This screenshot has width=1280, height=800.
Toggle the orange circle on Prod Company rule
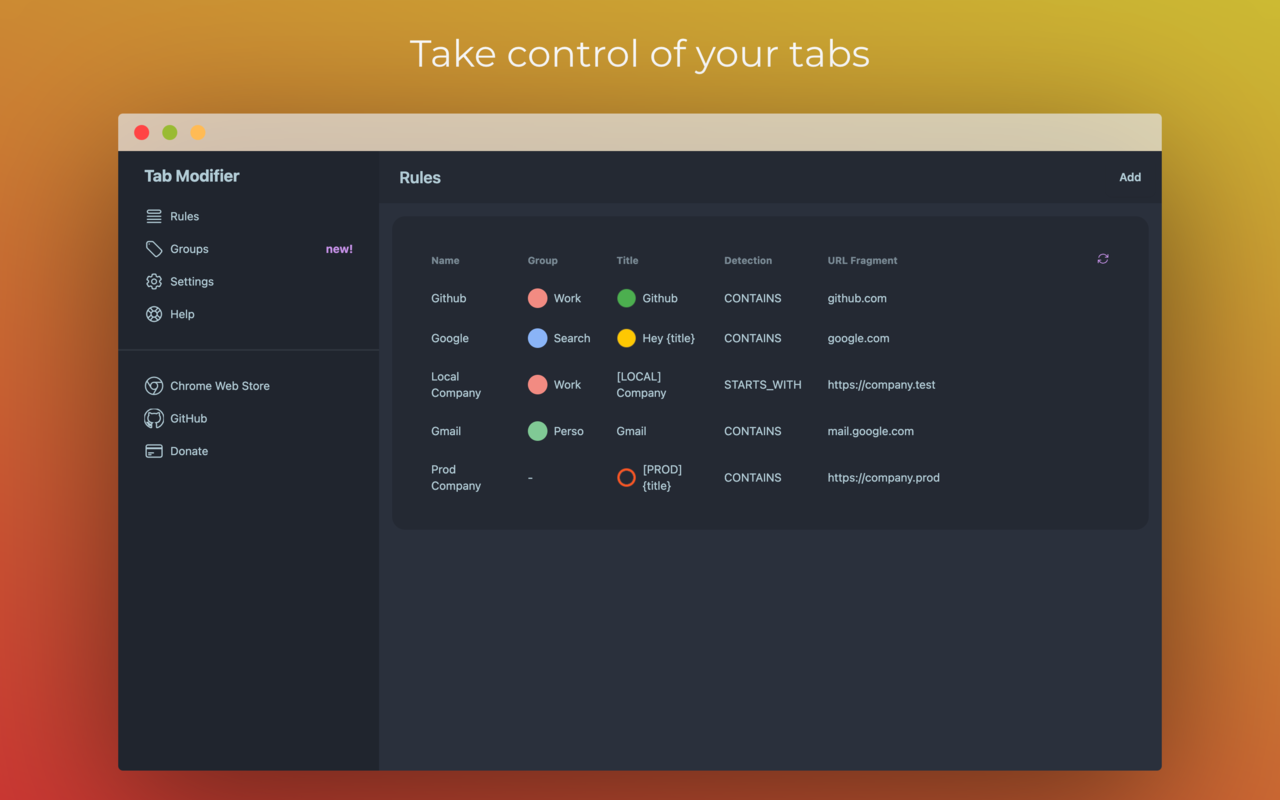pos(626,477)
